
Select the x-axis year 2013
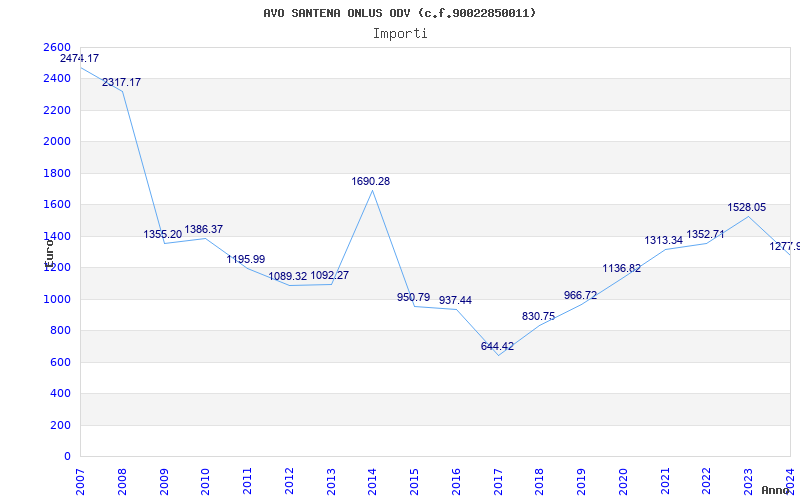point(331,481)
